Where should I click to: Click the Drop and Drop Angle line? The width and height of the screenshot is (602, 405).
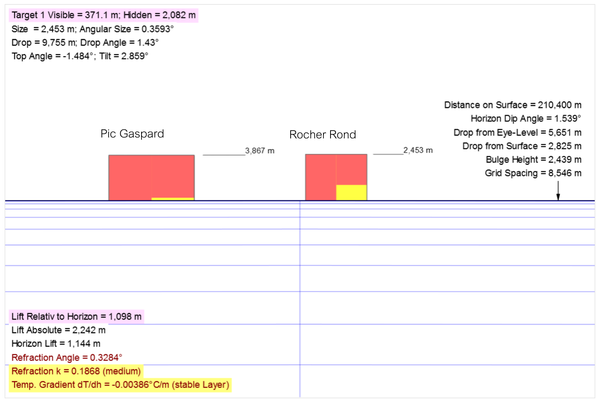74,44
